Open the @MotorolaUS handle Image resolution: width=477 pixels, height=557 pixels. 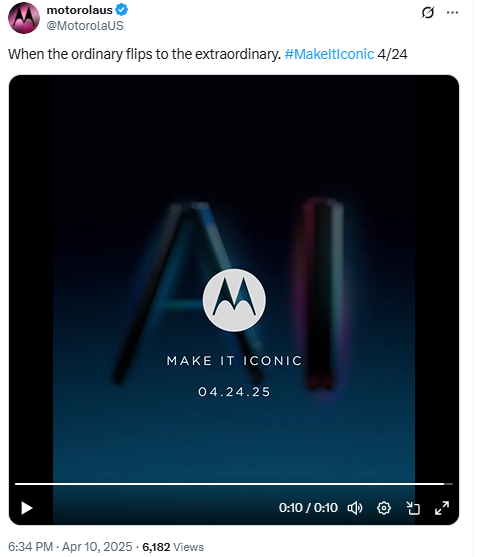coord(85,26)
